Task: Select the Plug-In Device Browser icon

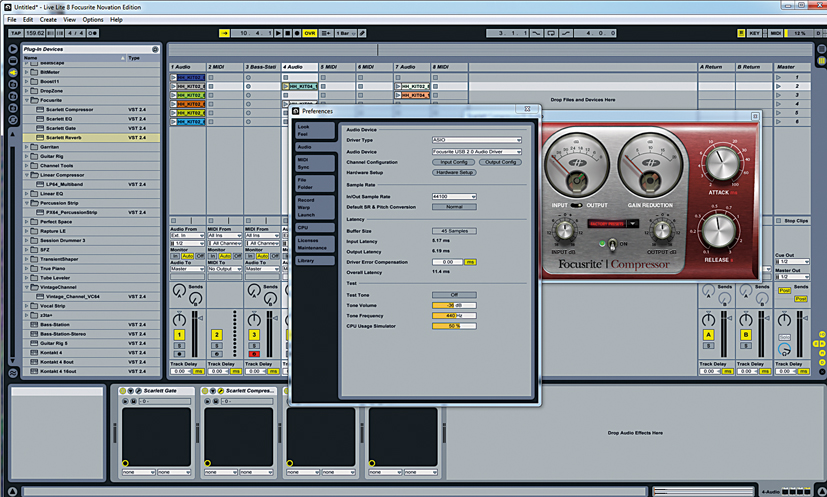Action: pos(13,72)
